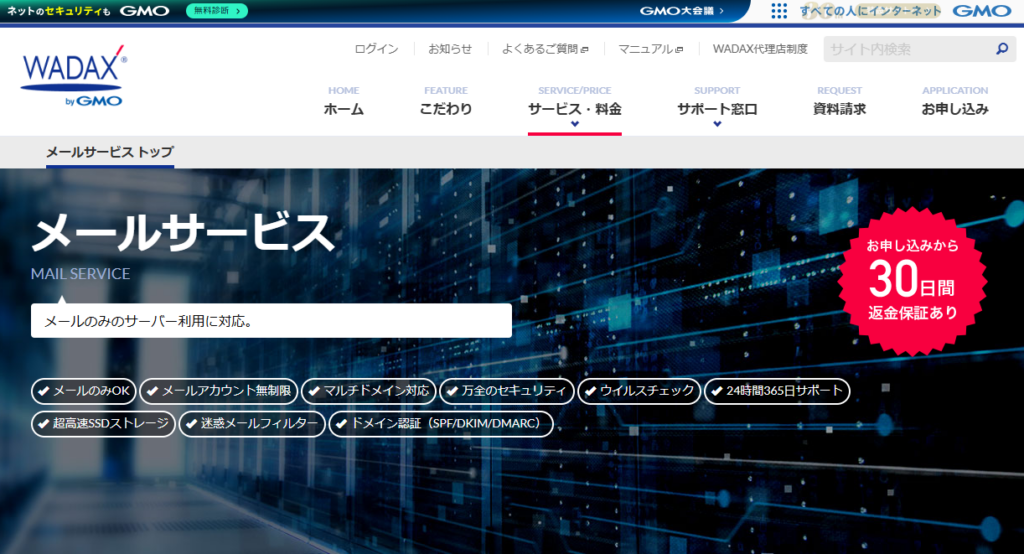Screen dimensions: 1024x554
Task: Open the GMO大会議 banner link
Action: pos(682,11)
